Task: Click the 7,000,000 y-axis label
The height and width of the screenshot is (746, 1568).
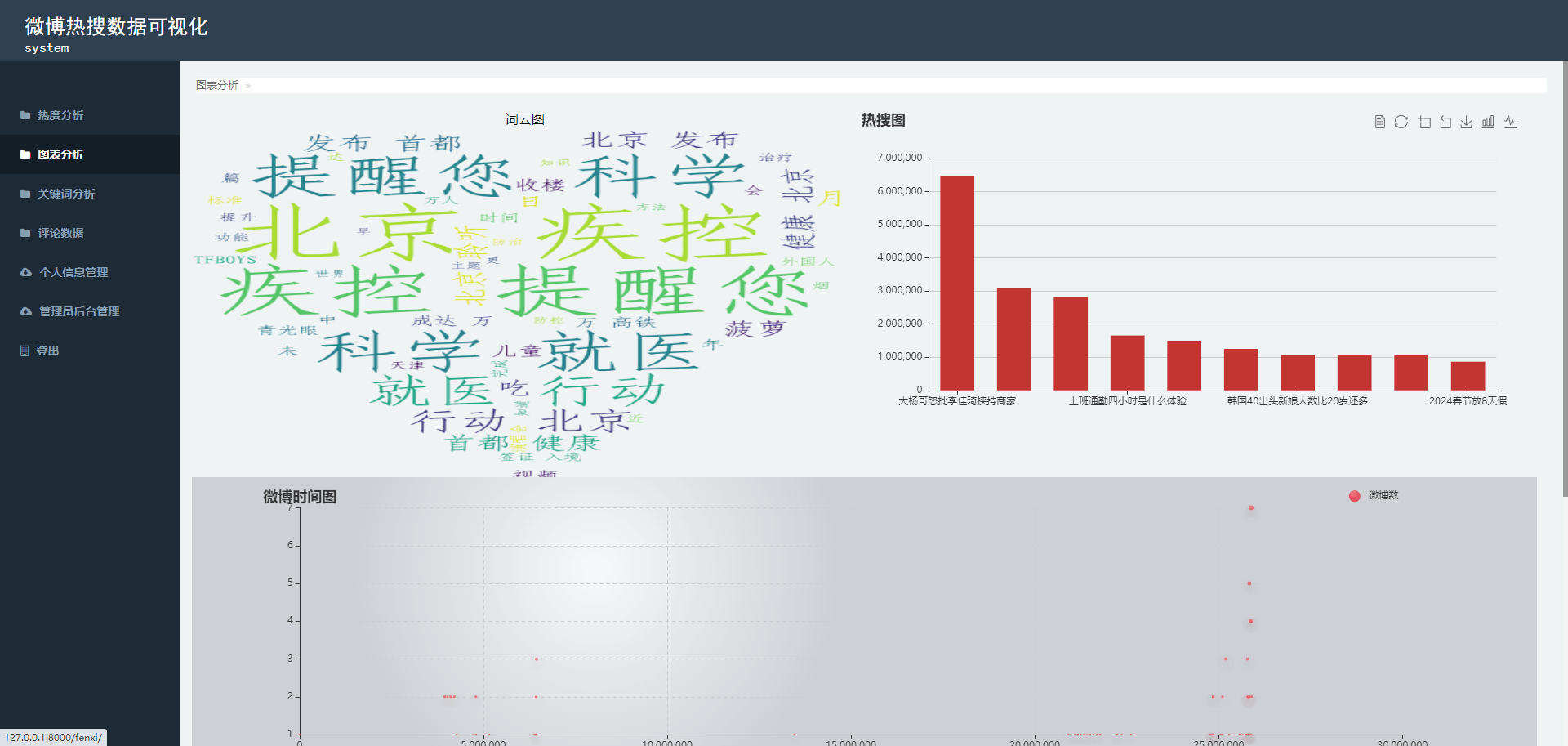Action: [899, 158]
